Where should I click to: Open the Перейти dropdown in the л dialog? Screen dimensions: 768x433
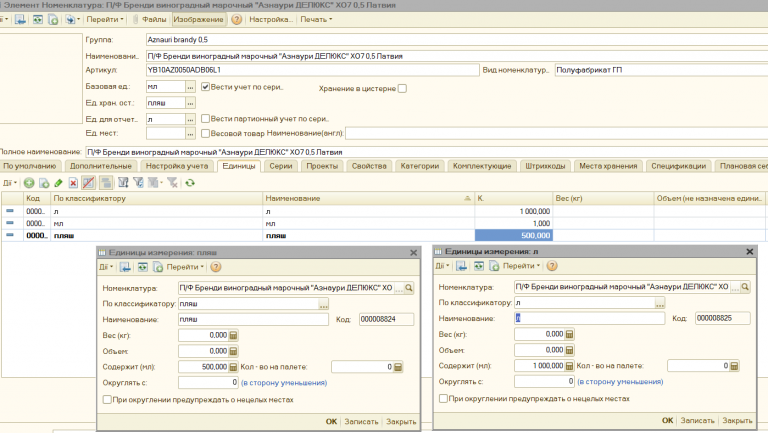[521, 266]
